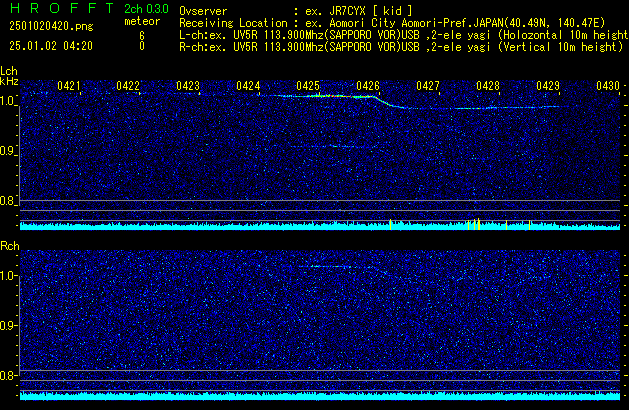
Task: Select the faint 0.9 kHz Lch echo
Action: coord(334,146)
